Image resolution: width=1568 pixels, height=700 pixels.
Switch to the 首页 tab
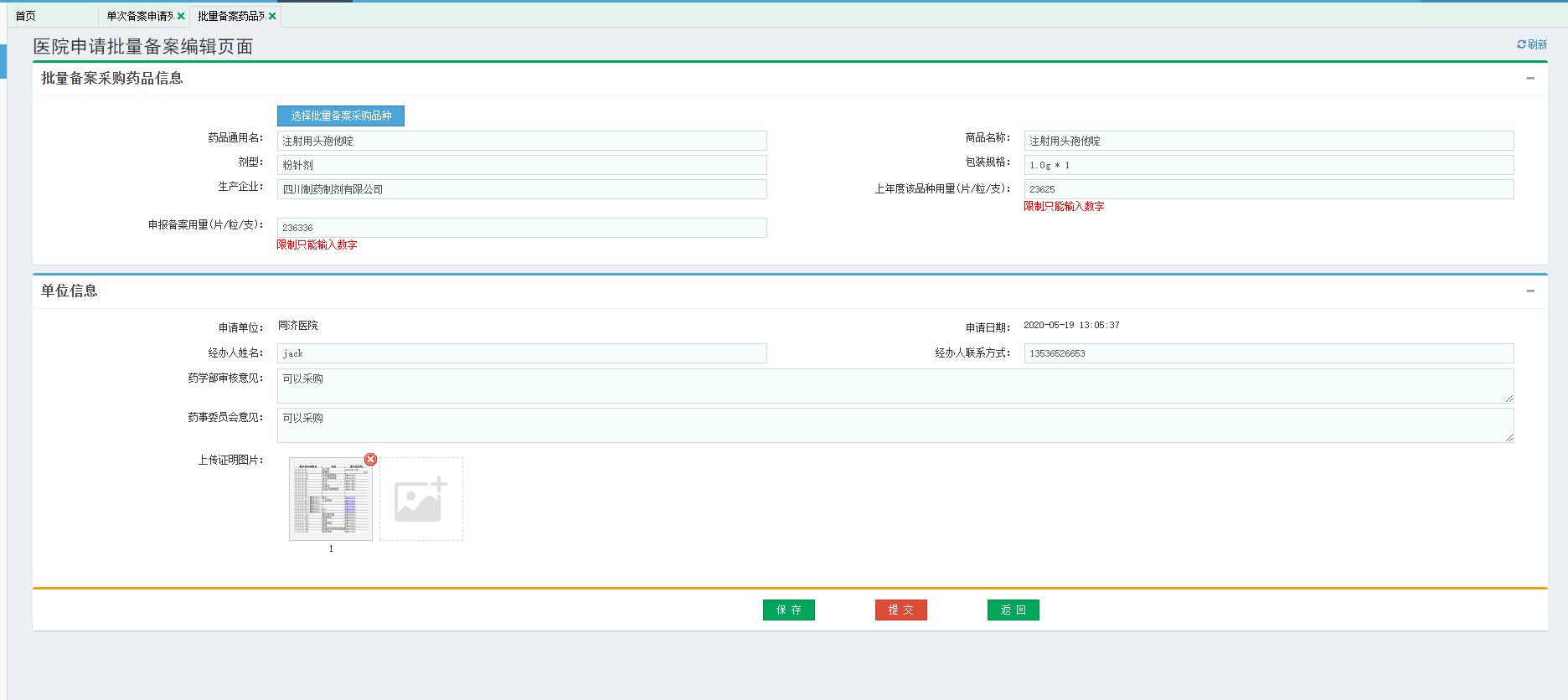(26, 16)
